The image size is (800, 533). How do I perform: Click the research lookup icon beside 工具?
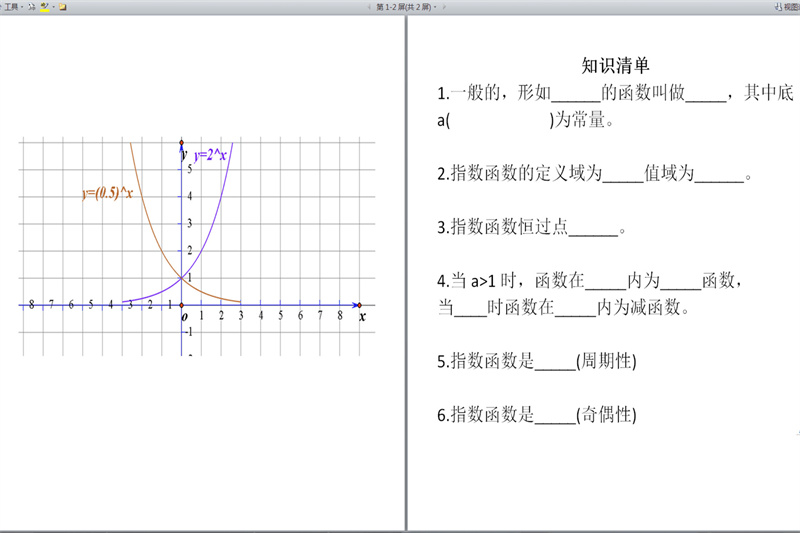point(31,6)
